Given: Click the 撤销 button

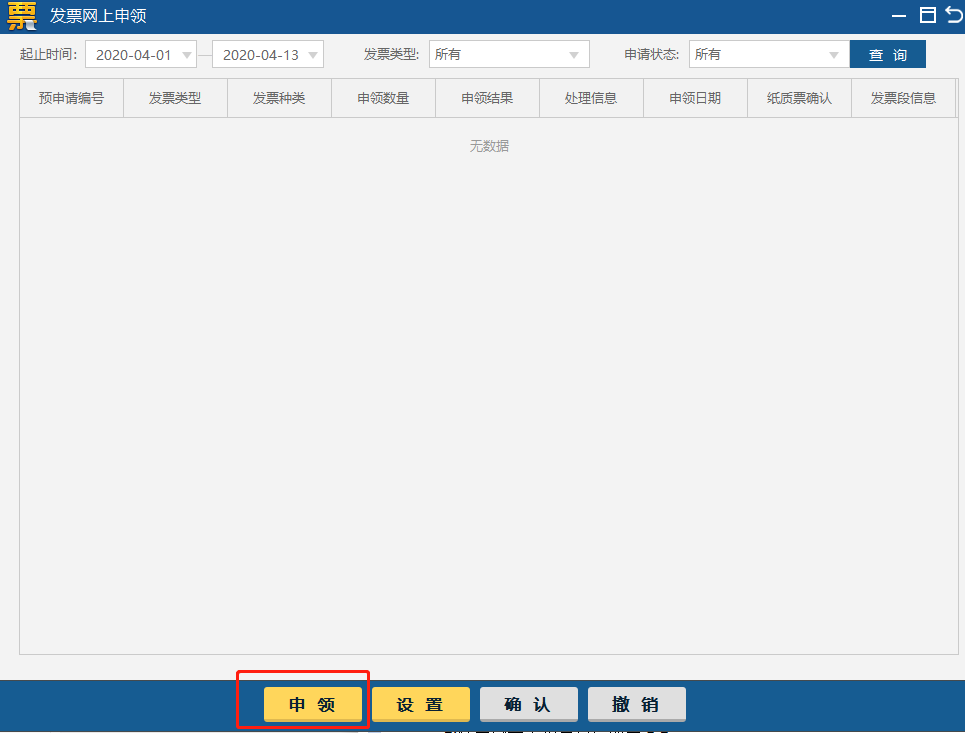Looking at the screenshot, I should click(637, 704).
